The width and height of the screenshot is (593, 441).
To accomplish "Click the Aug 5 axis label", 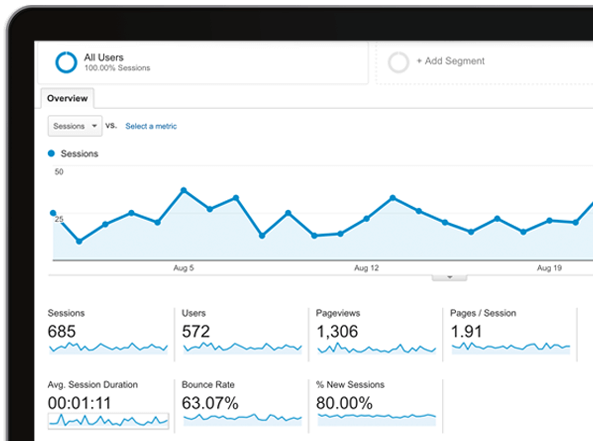I will pyautogui.click(x=183, y=268).
